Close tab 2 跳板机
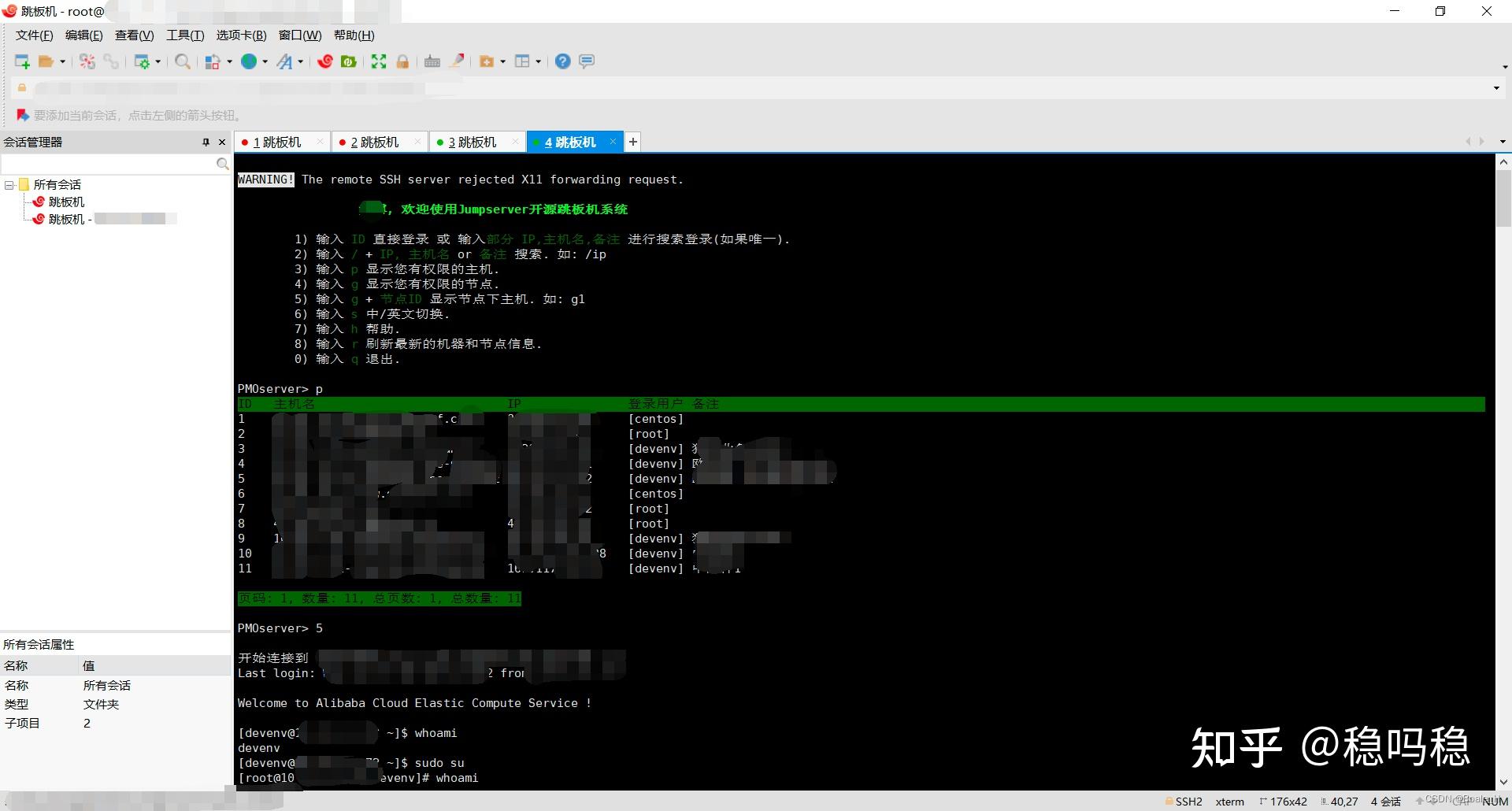1512x811 pixels. point(417,142)
